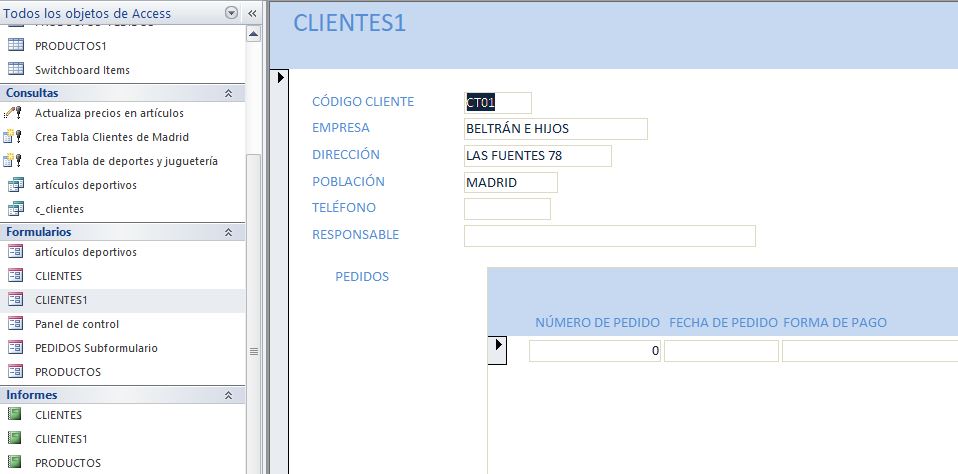Click the PEDIDOS Subformulario form icon
The width and height of the screenshot is (958, 474).
16,348
